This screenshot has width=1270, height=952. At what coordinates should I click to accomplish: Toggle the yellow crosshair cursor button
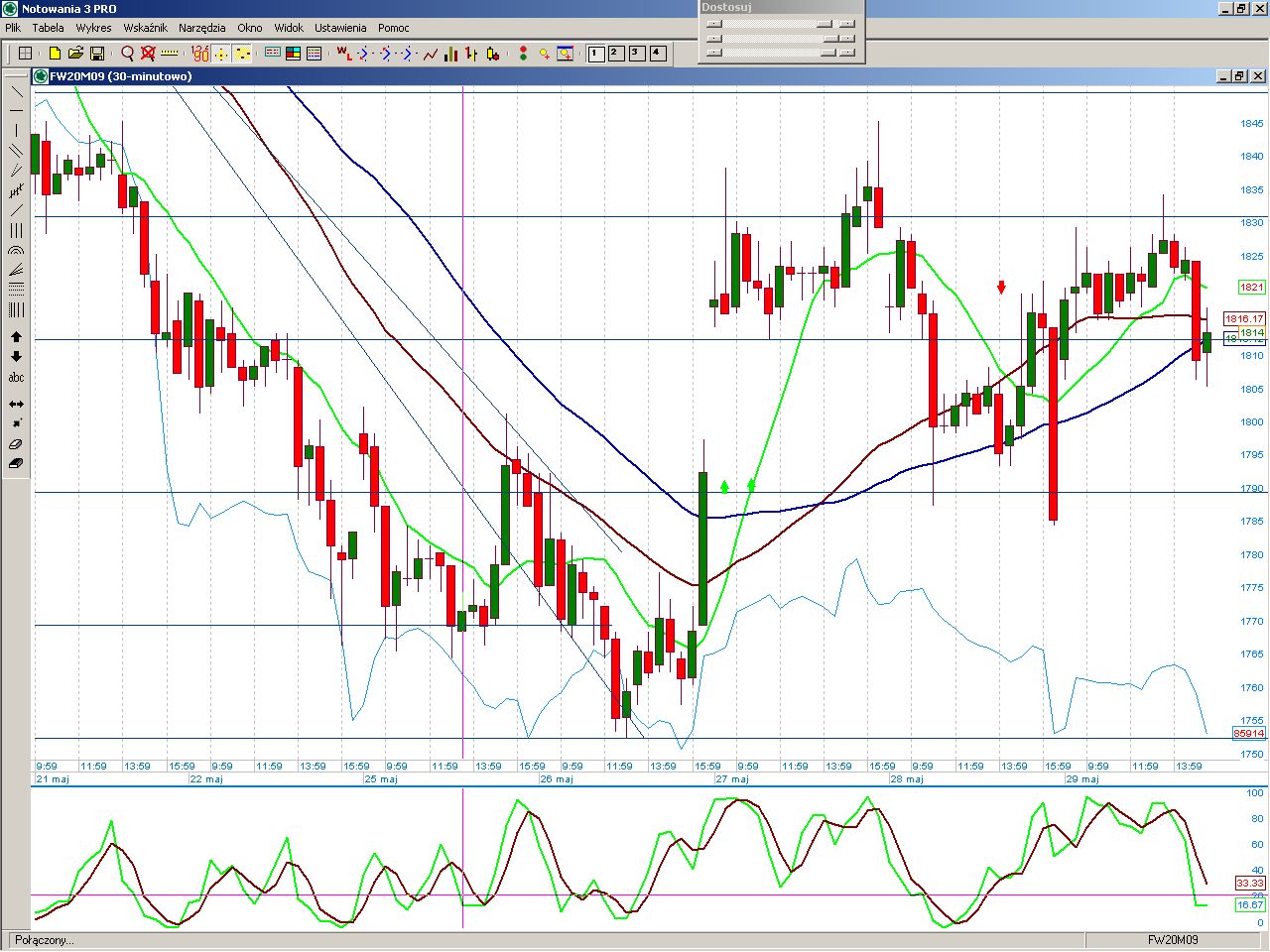coord(221,54)
